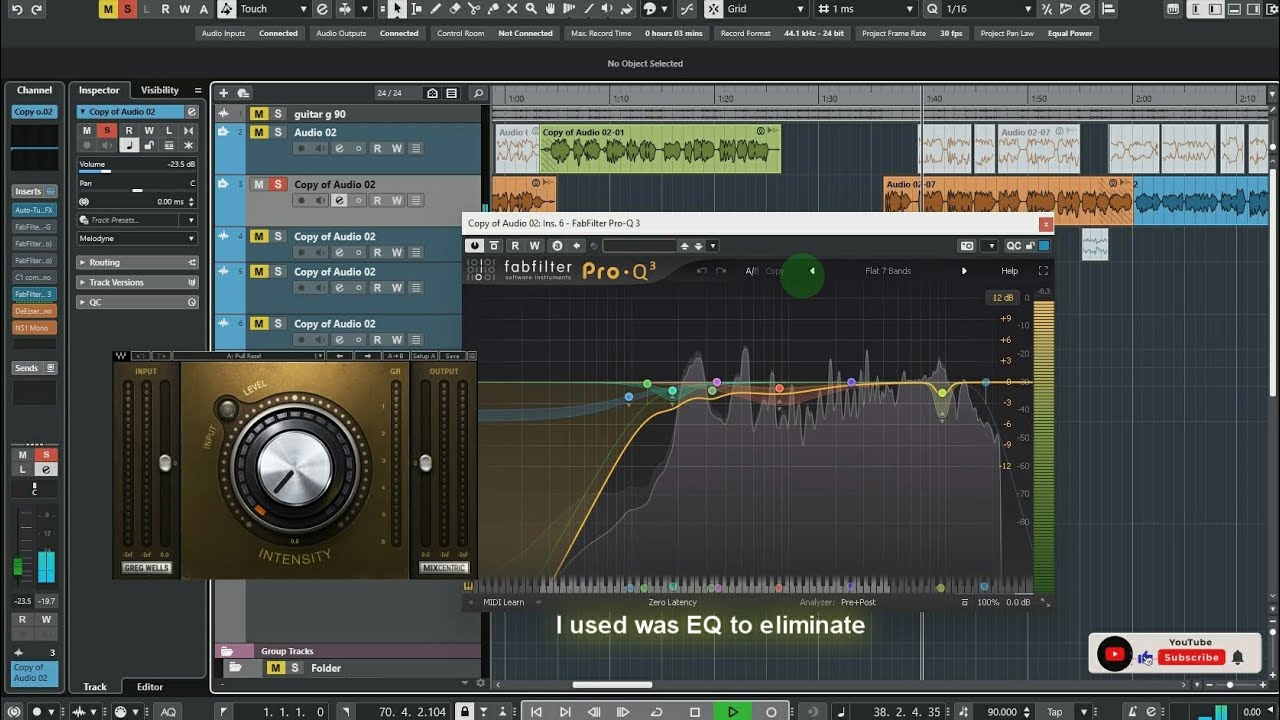
Task: Click the Stop button in the transport
Action: click(695, 711)
